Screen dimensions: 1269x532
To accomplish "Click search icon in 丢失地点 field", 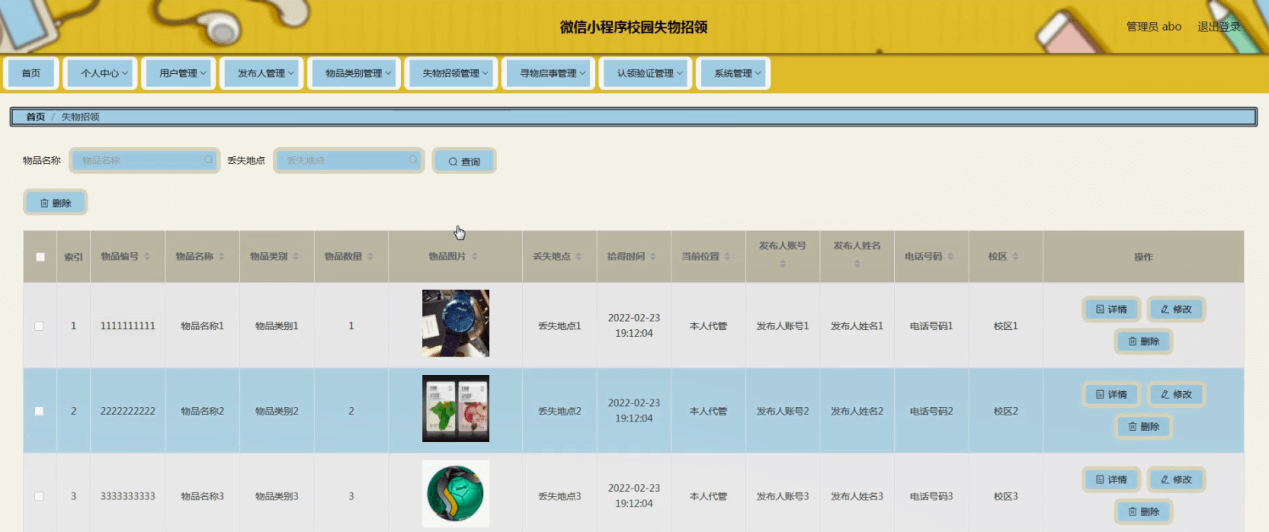I will click(413, 160).
